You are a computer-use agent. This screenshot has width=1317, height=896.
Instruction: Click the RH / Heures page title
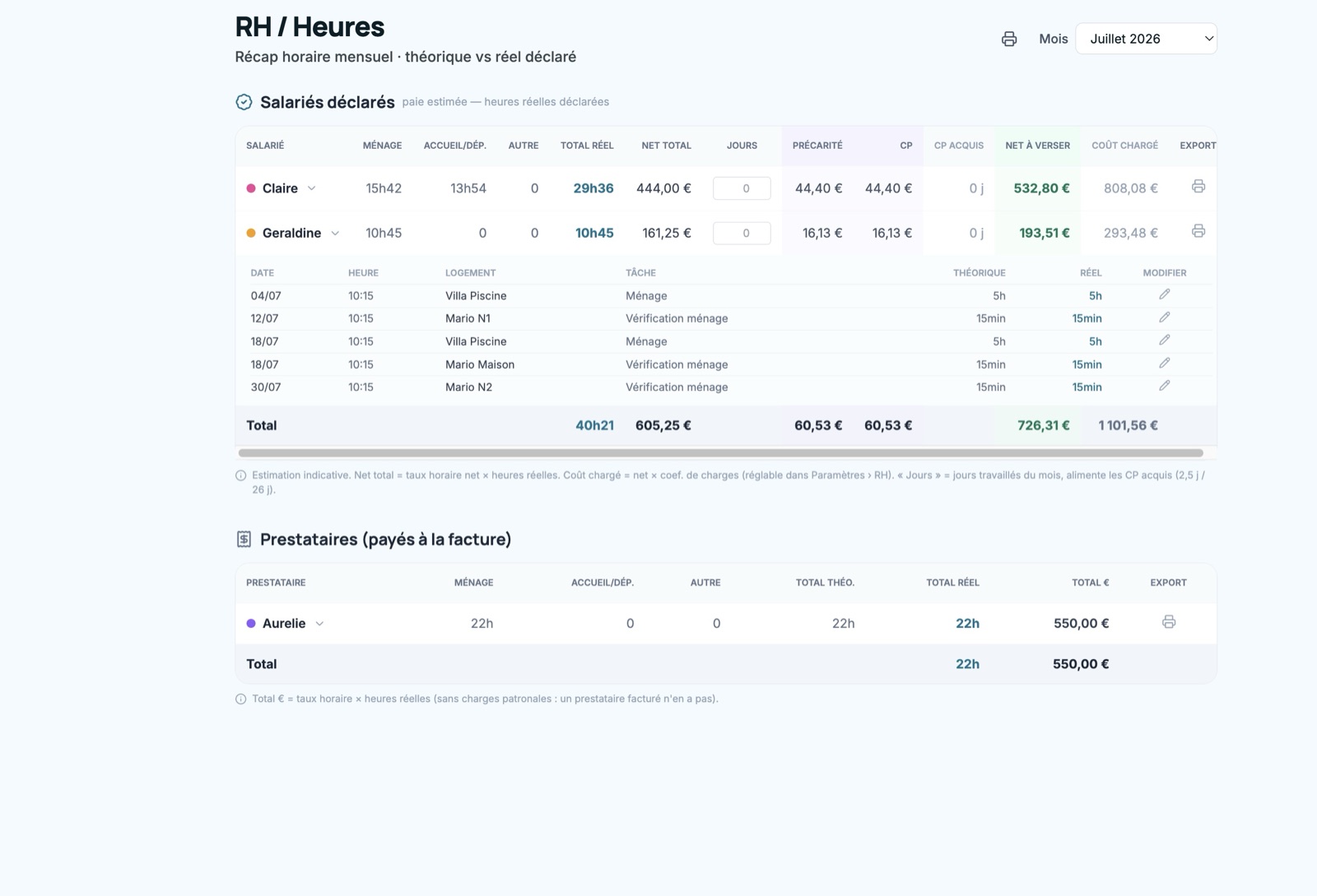pos(309,26)
